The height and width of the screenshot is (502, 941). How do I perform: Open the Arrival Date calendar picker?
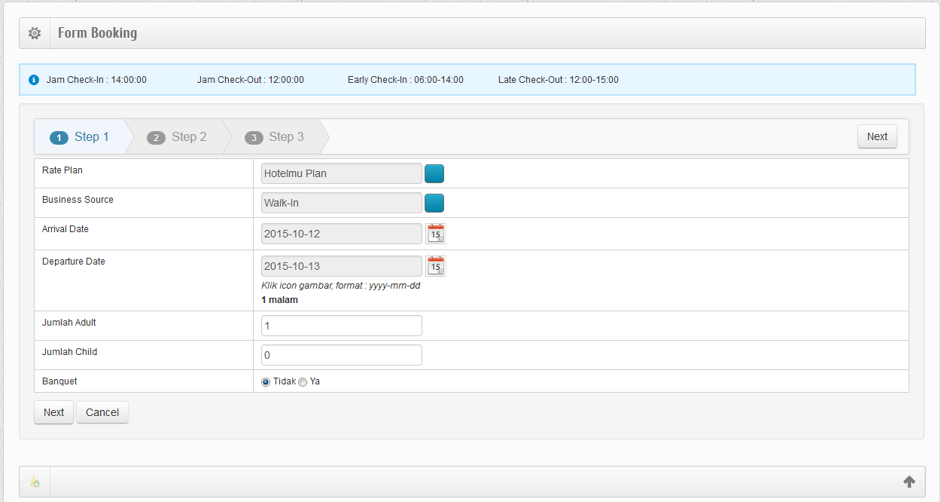435,234
